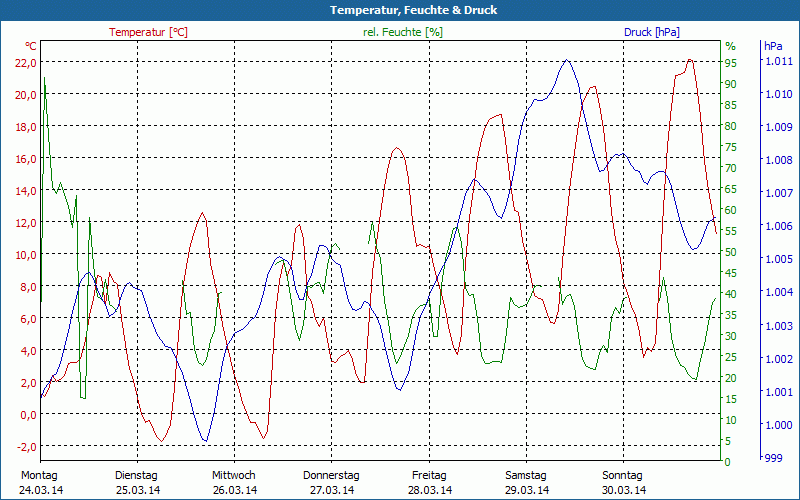This screenshot has width=800, height=500.
Task: Click the Montag 24.03.14 date label
Action: point(40,482)
